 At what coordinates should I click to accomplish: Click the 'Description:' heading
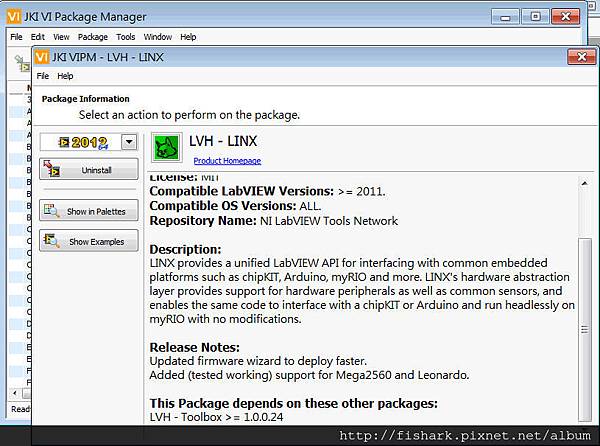click(x=185, y=249)
